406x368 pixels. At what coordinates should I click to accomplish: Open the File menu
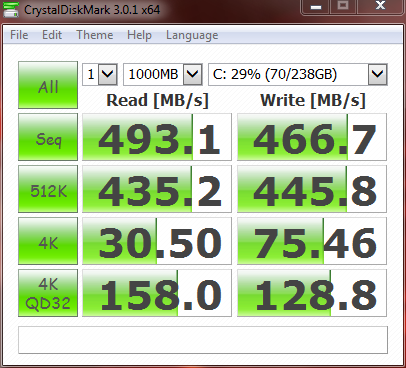pyautogui.click(x=19, y=35)
